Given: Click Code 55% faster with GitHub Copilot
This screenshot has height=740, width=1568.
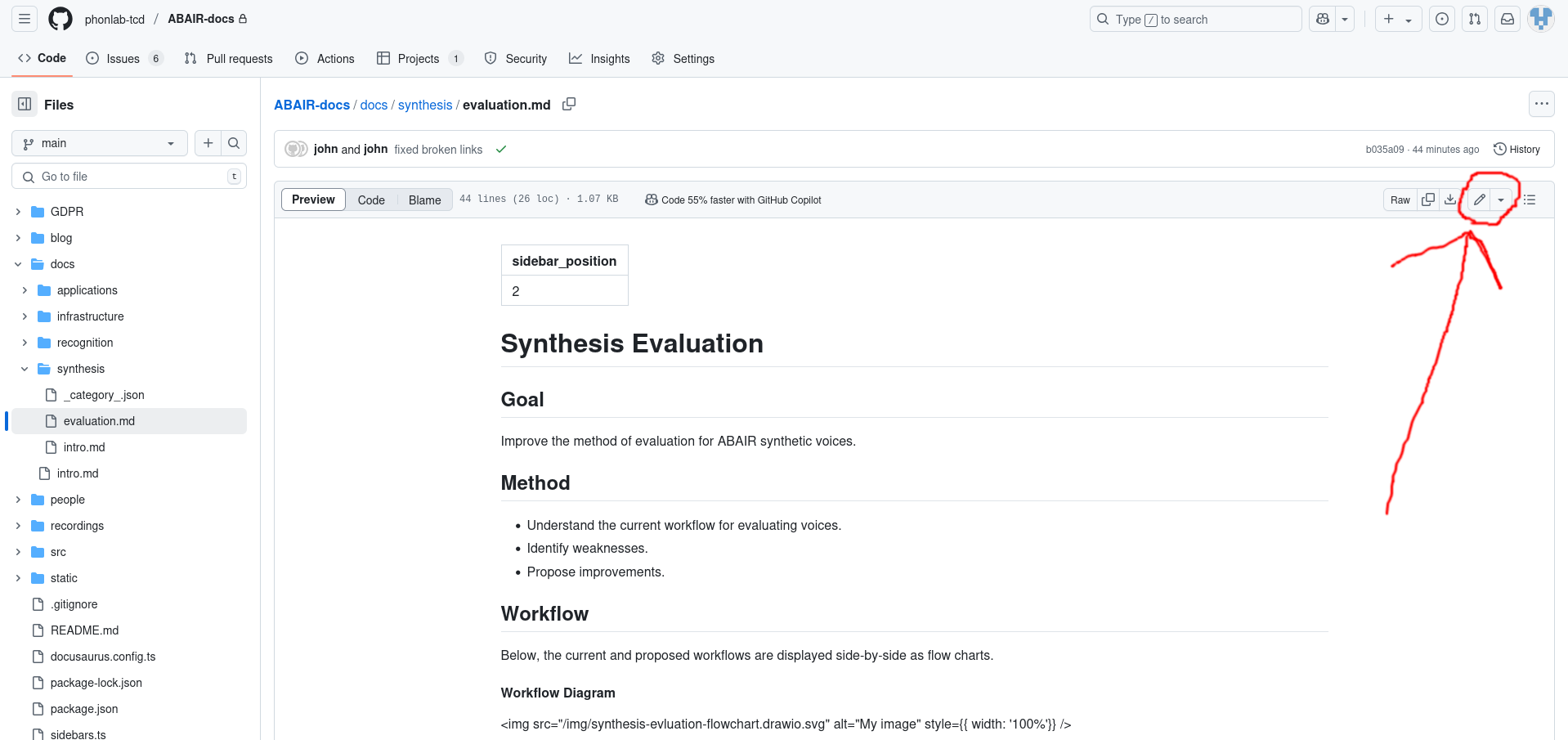Looking at the screenshot, I should click(733, 200).
